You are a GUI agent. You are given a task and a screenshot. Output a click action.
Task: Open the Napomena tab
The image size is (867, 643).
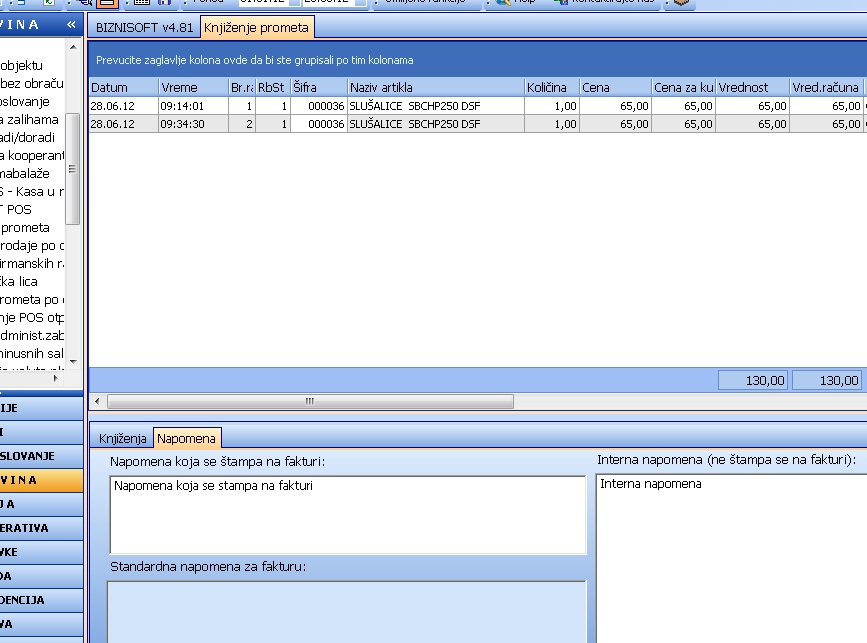(186, 438)
